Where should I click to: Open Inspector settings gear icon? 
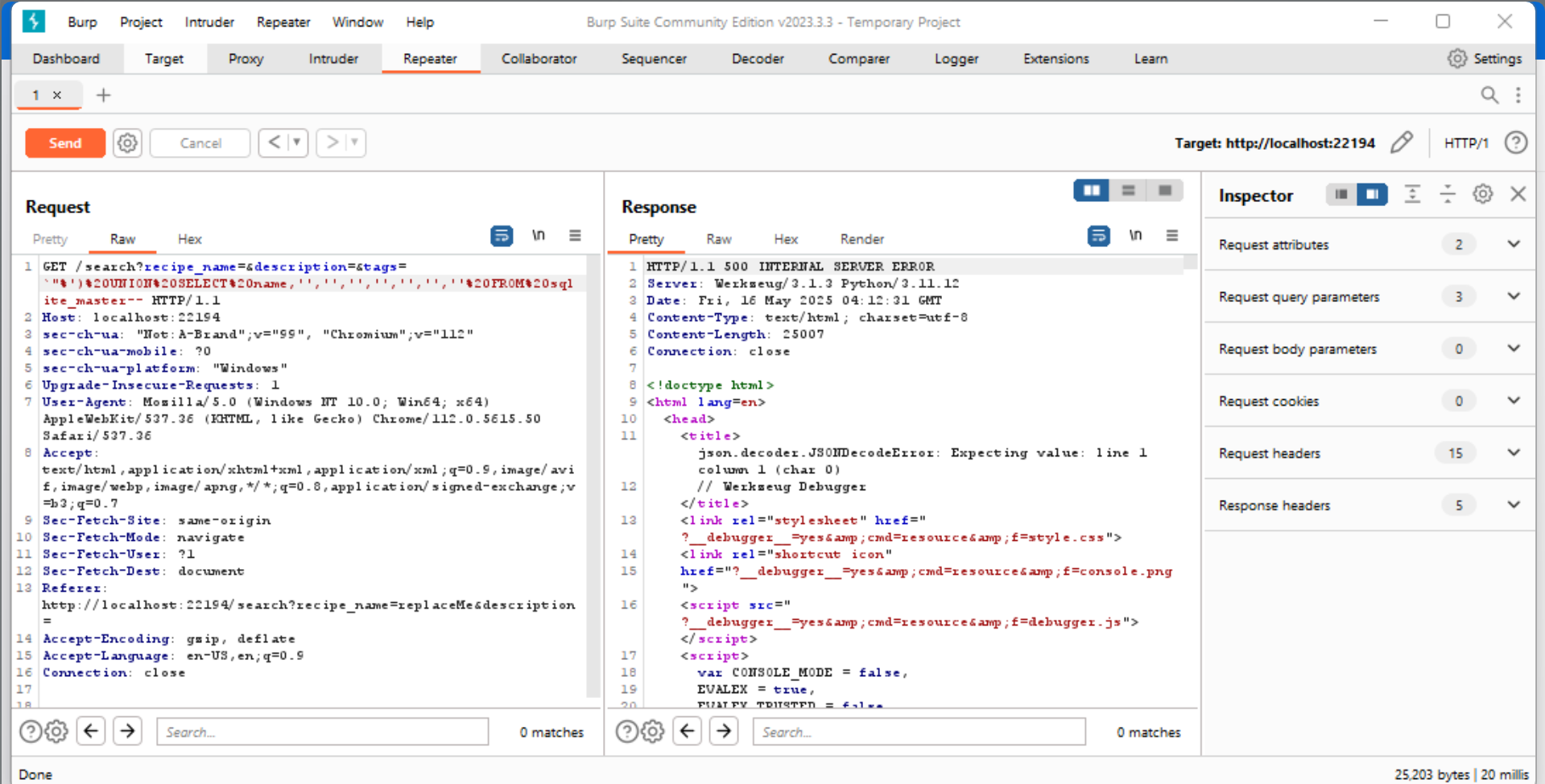1483,194
